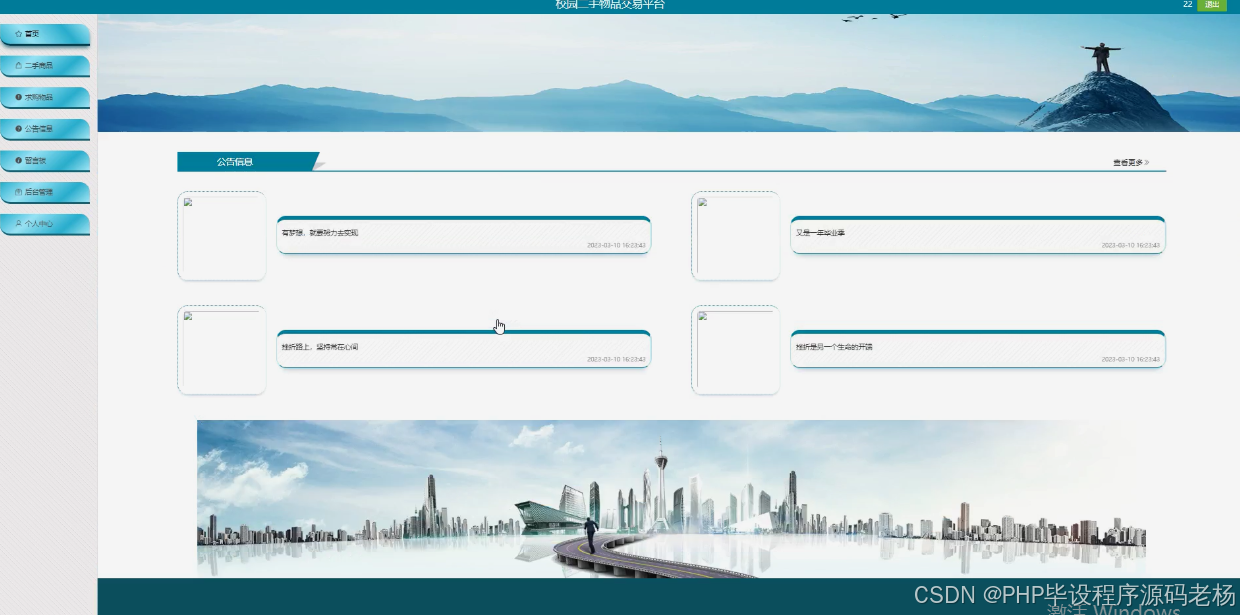
Task: Go to the 求购物品 sidebar section
Action: pos(45,98)
